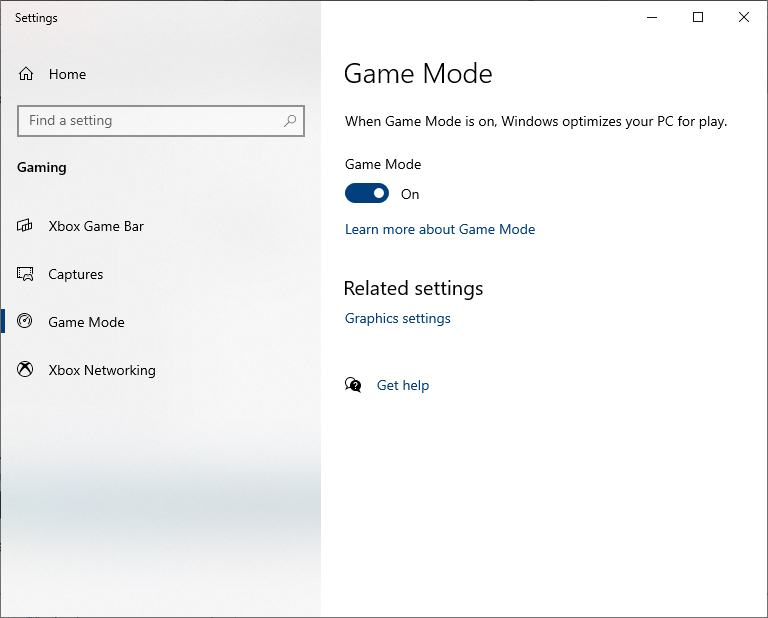
Task: Select Game Mode in the sidebar
Action: (86, 322)
